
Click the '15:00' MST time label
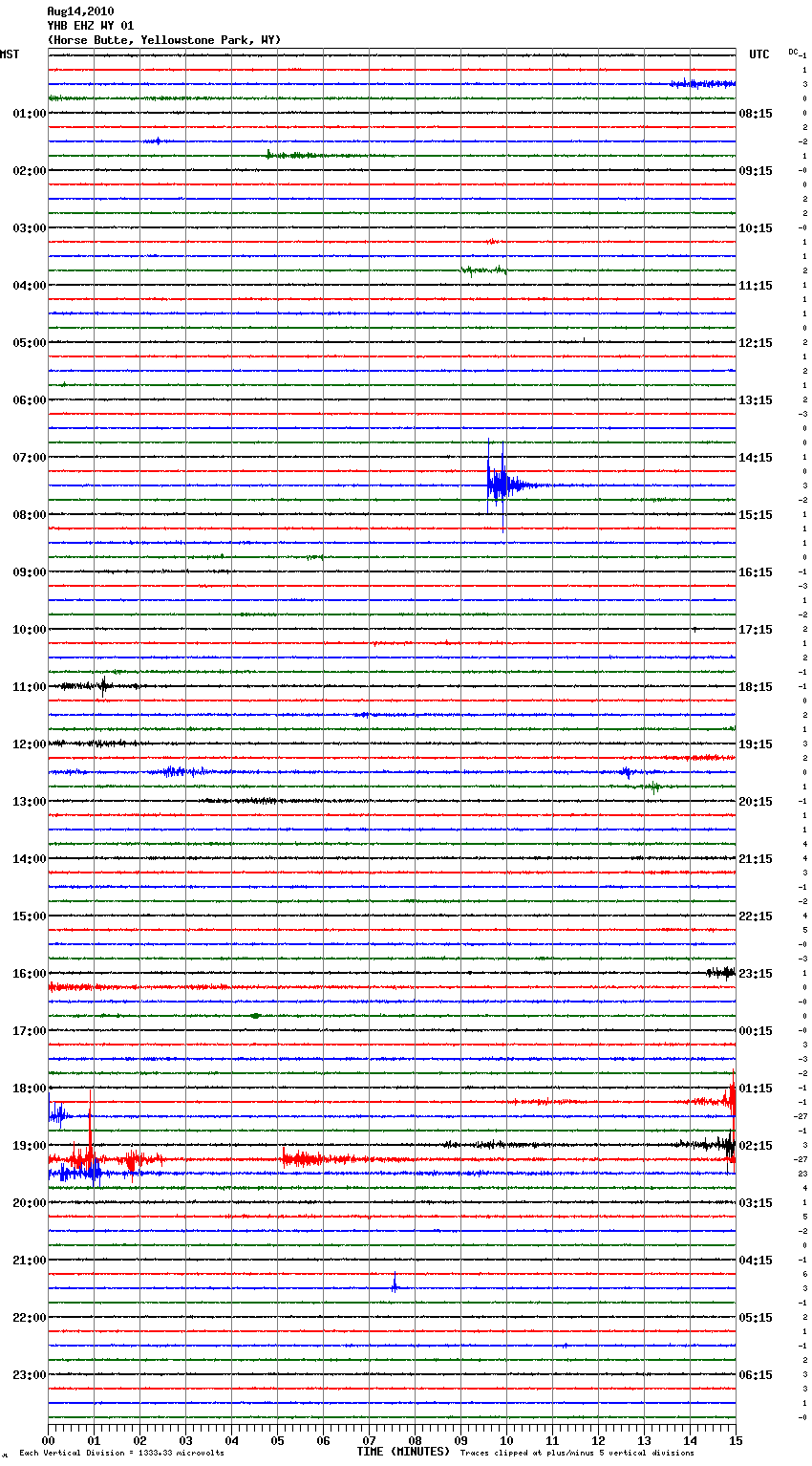click(x=30, y=916)
